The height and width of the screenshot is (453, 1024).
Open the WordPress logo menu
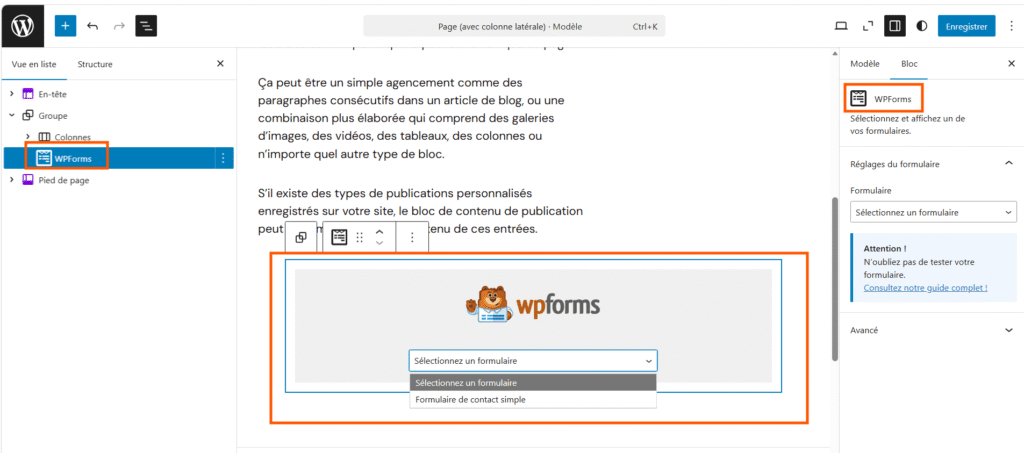tap(22, 26)
